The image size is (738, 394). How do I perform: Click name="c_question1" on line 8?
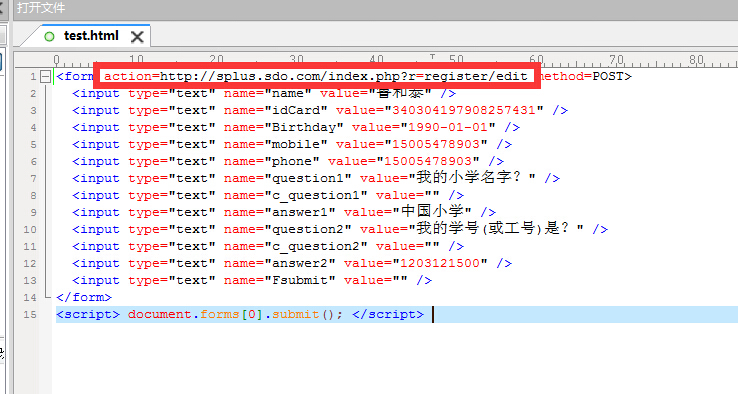coord(296,195)
